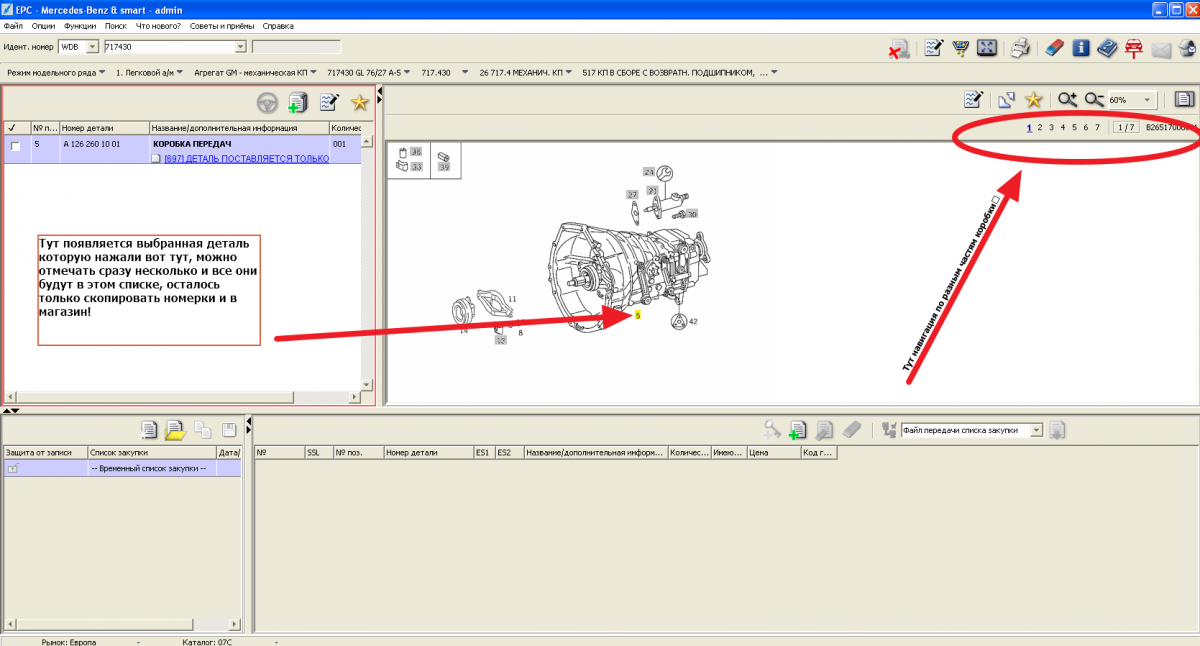Go to illustration page 7
The image size is (1200, 646).
(1097, 127)
